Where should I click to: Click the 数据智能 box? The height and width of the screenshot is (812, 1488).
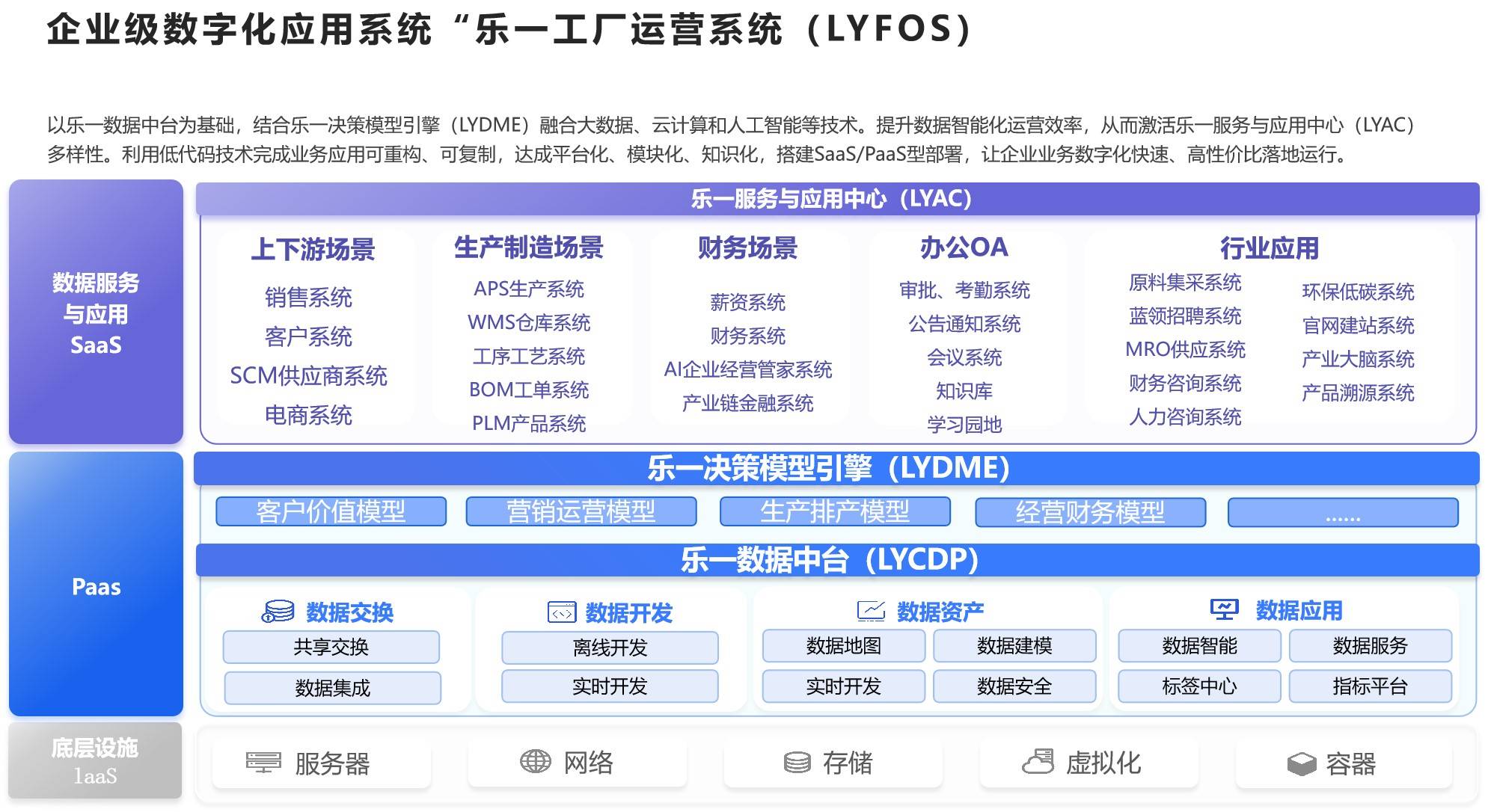(x=1199, y=646)
